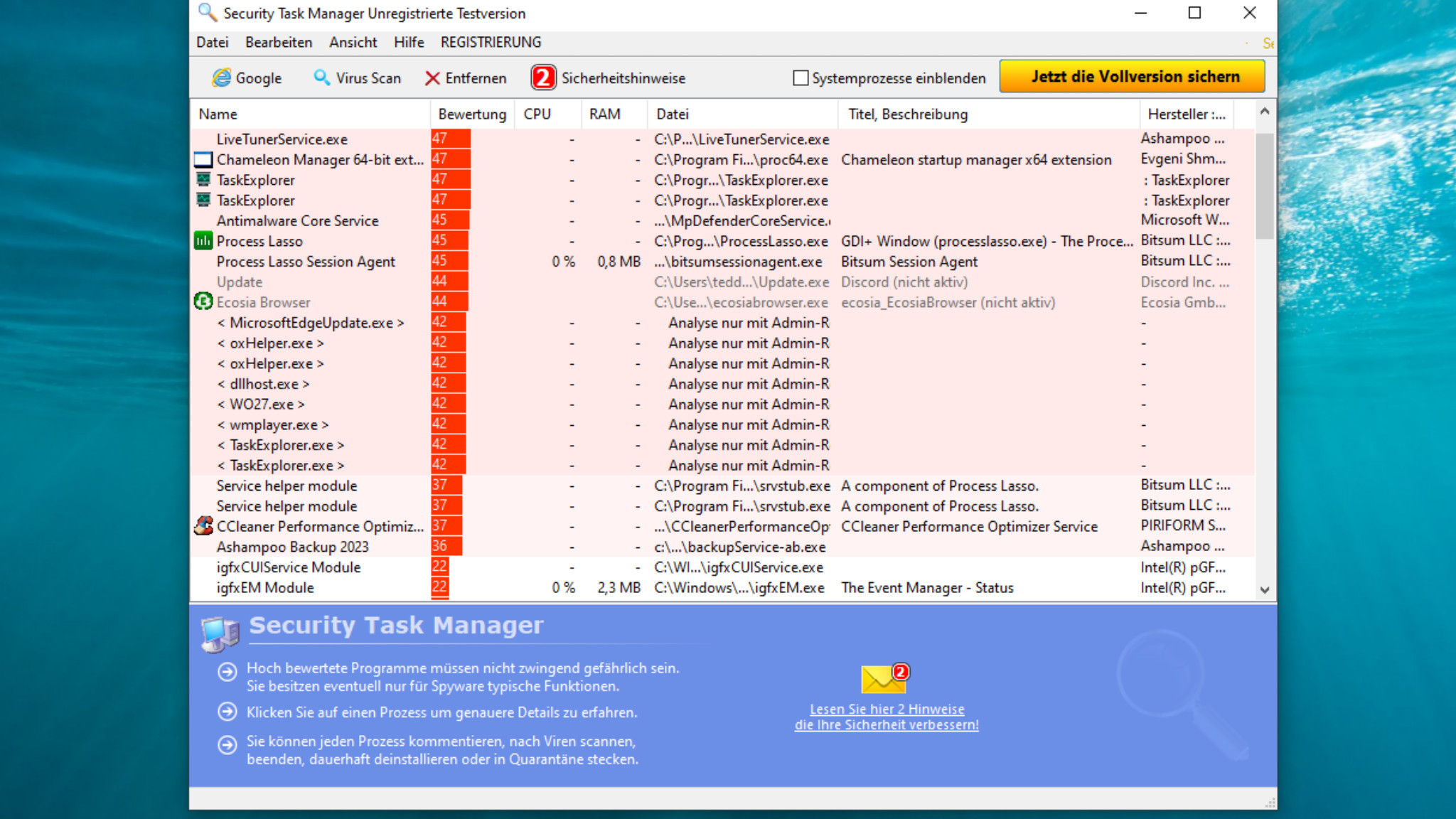1456x819 pixels.
Task: Click the scrollbar down arrow
Action: click(x=1264, y=590)
